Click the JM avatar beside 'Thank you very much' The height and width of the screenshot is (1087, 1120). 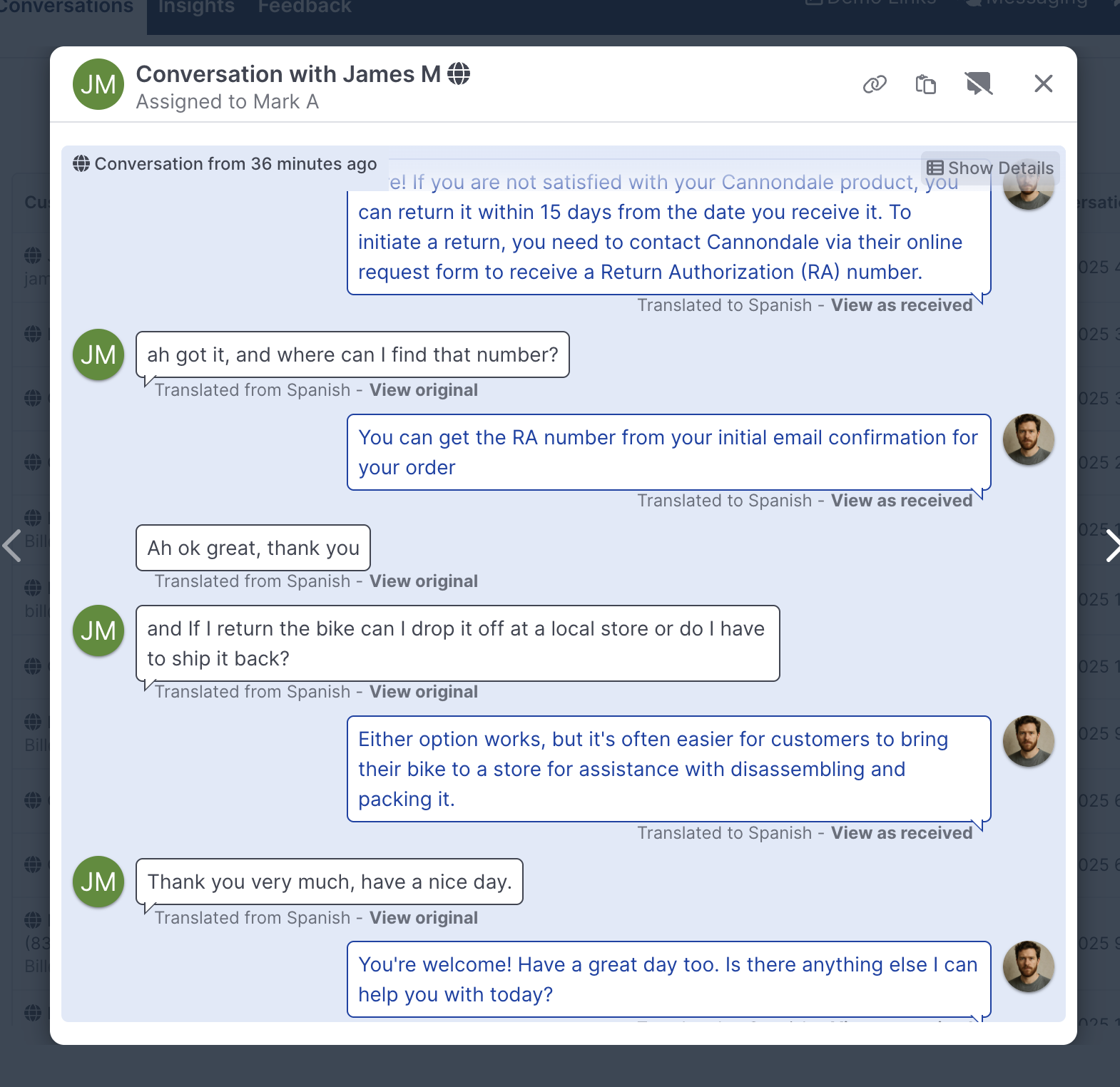98,882
